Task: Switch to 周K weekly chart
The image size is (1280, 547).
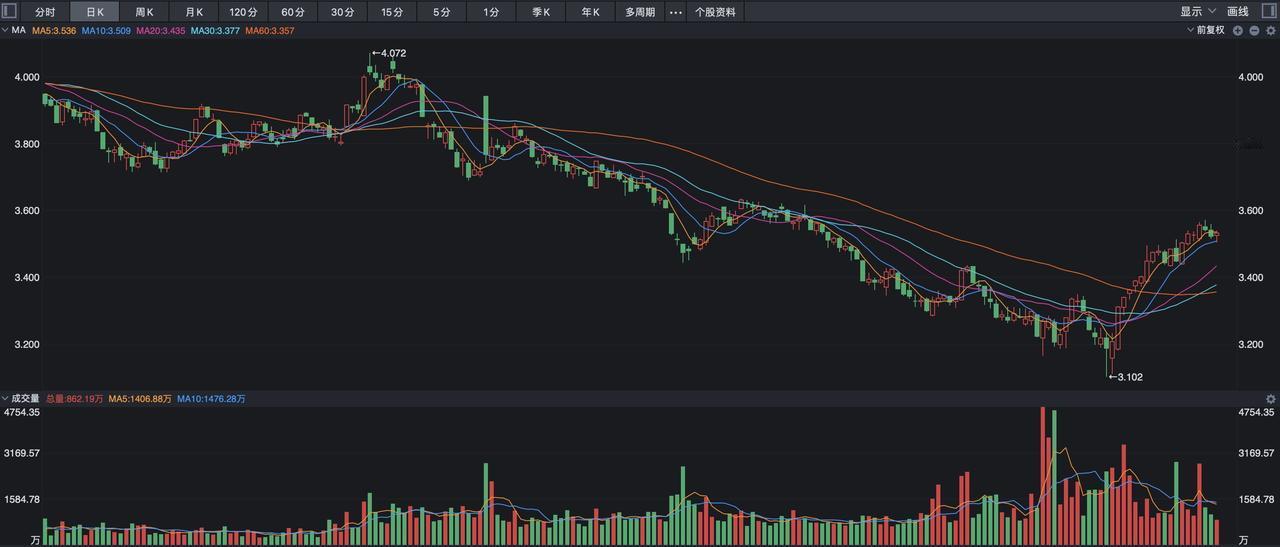Action: pyautogui.click(x=144, y=12)
